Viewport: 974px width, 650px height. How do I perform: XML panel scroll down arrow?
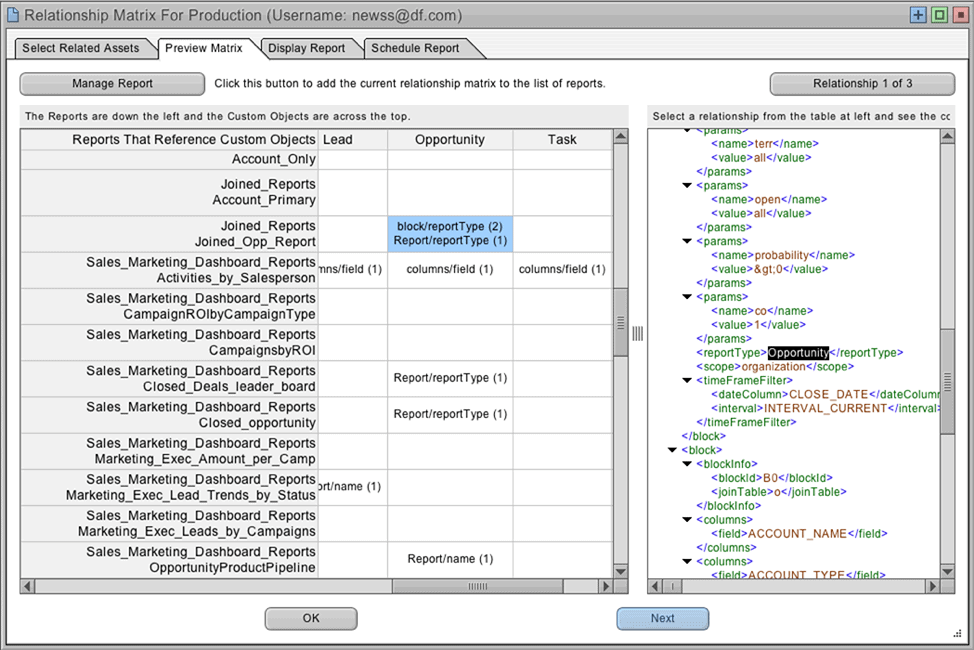click(x=947, y=570)
